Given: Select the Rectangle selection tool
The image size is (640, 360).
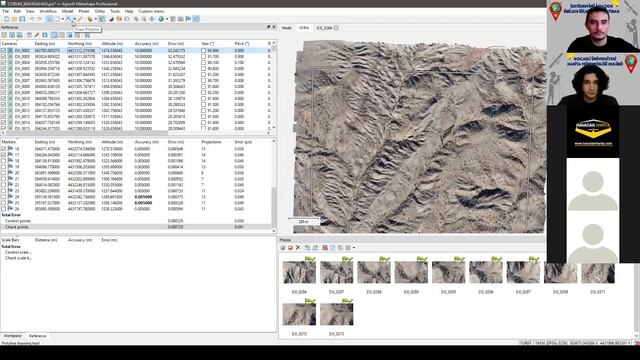Looking at the screenshot, I should (57, 19).
